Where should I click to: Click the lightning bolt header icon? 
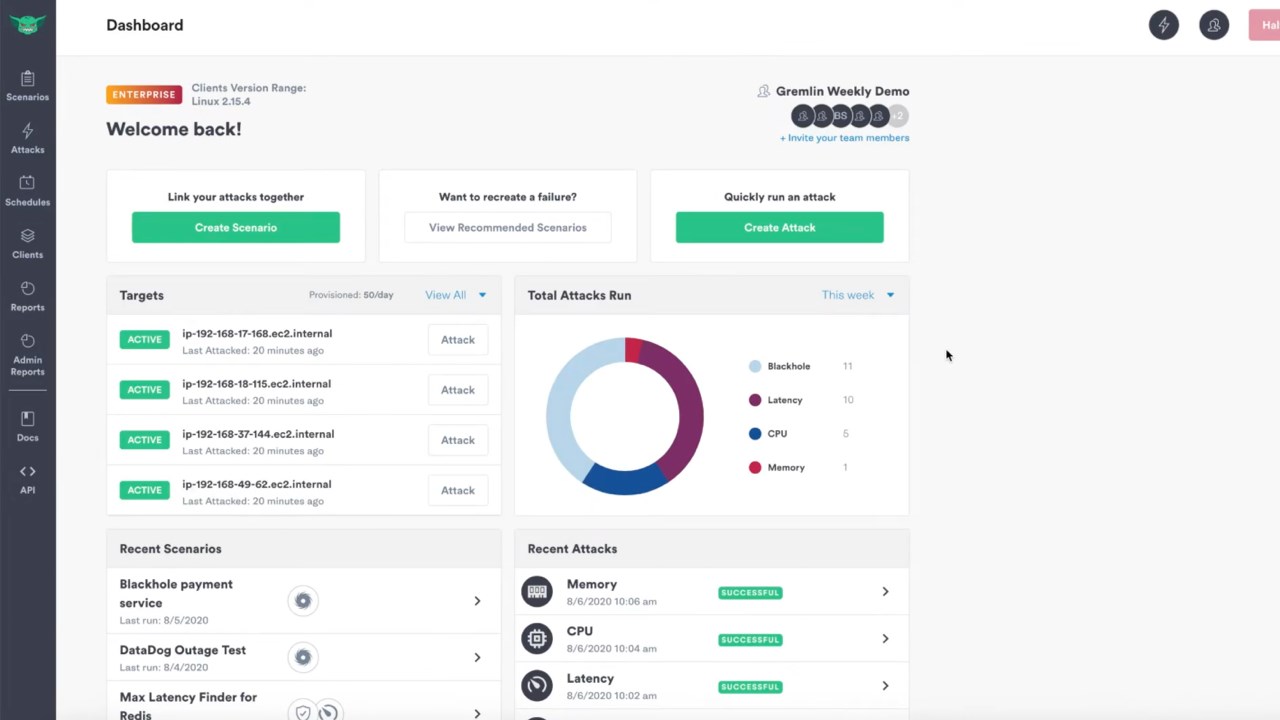point(1164,25)
